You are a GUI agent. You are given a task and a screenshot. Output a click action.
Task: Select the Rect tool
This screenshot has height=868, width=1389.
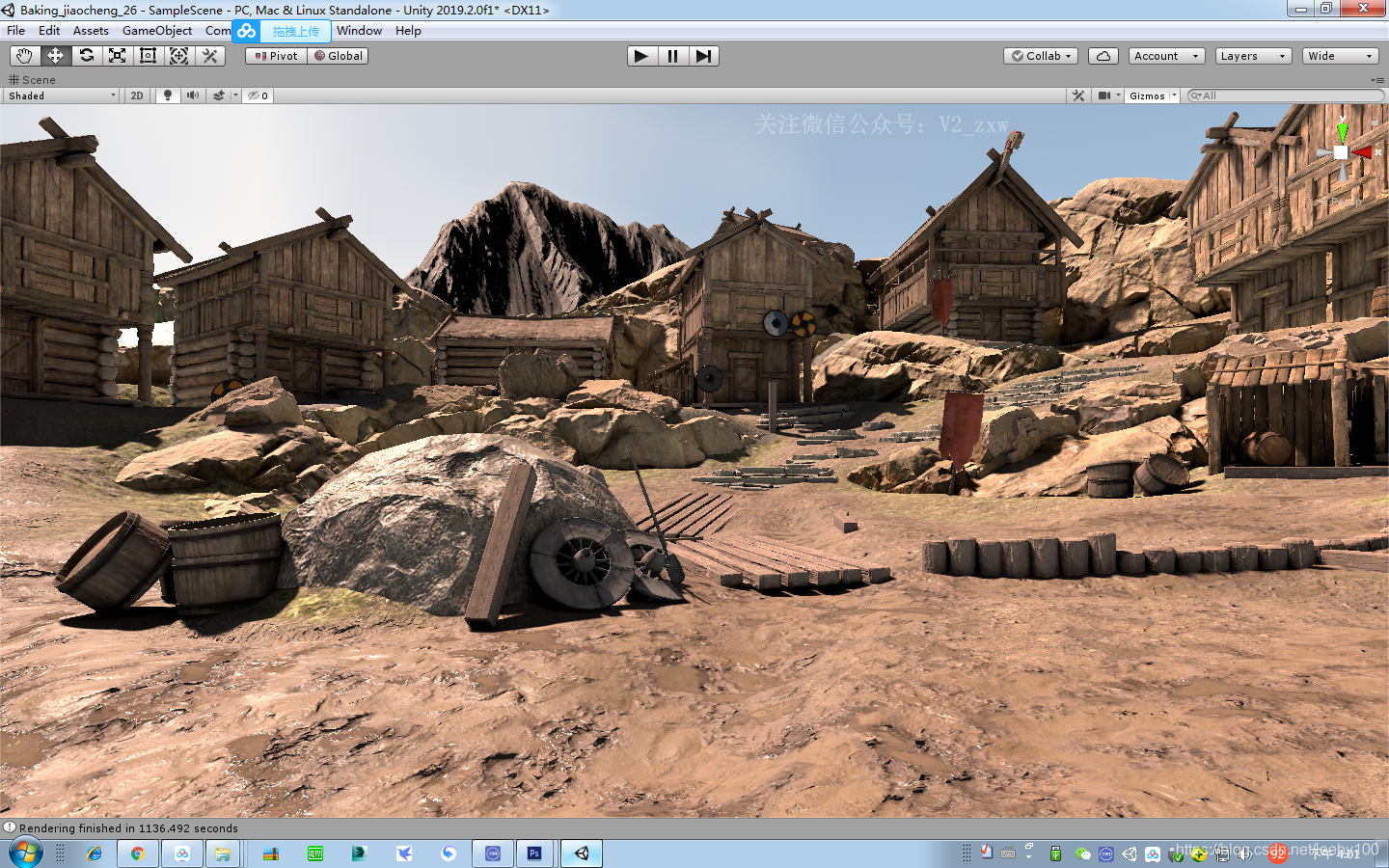[x=148, y=56]
